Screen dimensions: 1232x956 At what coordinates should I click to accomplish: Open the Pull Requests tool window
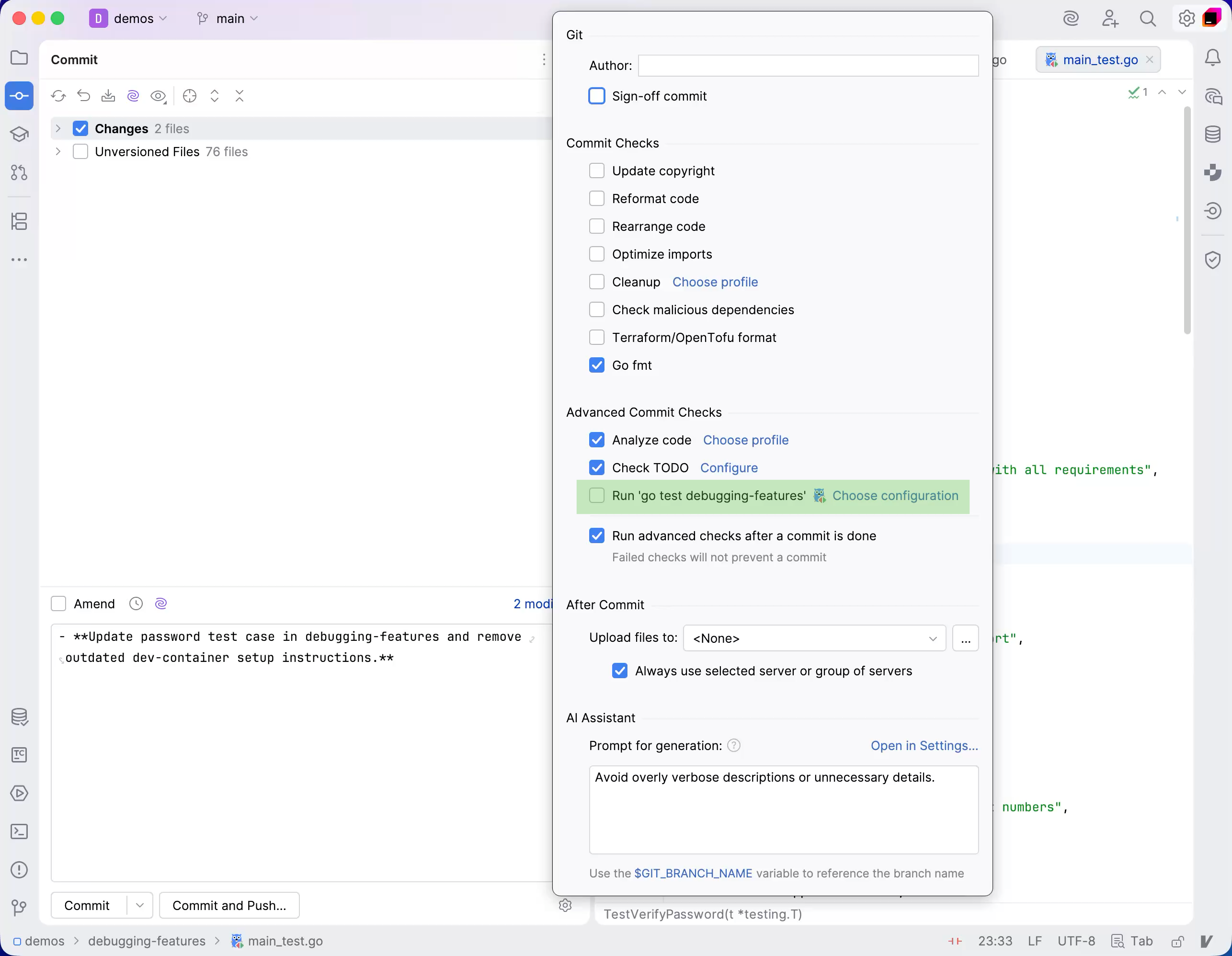[19, 172]
